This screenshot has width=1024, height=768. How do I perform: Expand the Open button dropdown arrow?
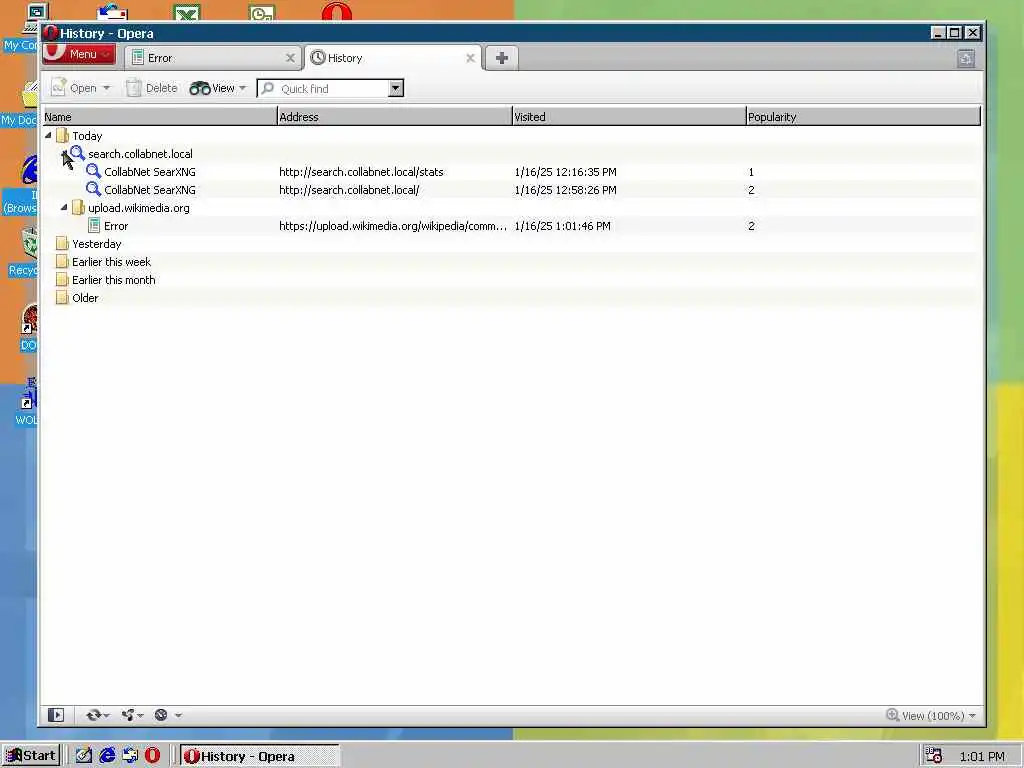[x=106, y=88]
